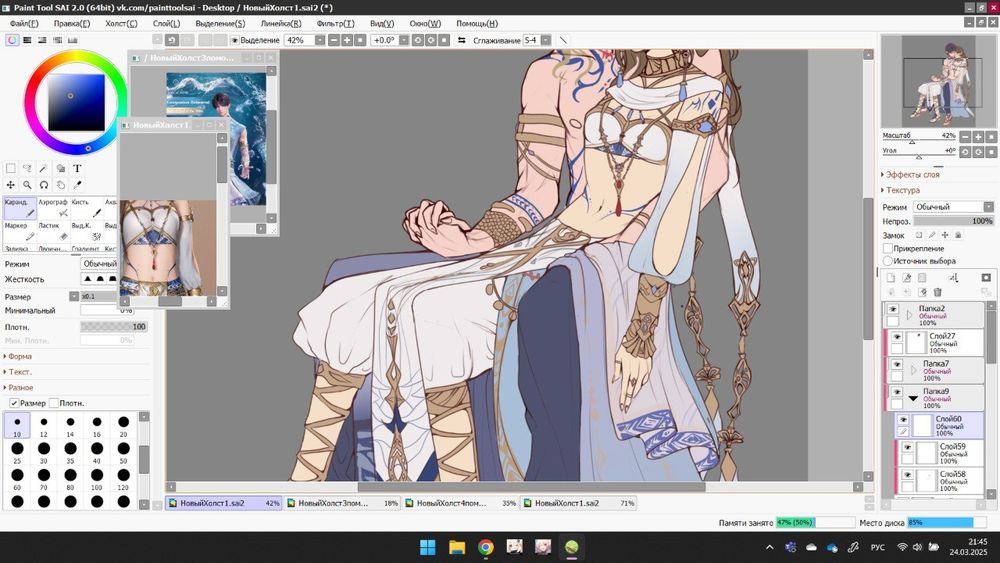Select brush size 30 preset
The image size is (1000, 563).
(43, 452)
